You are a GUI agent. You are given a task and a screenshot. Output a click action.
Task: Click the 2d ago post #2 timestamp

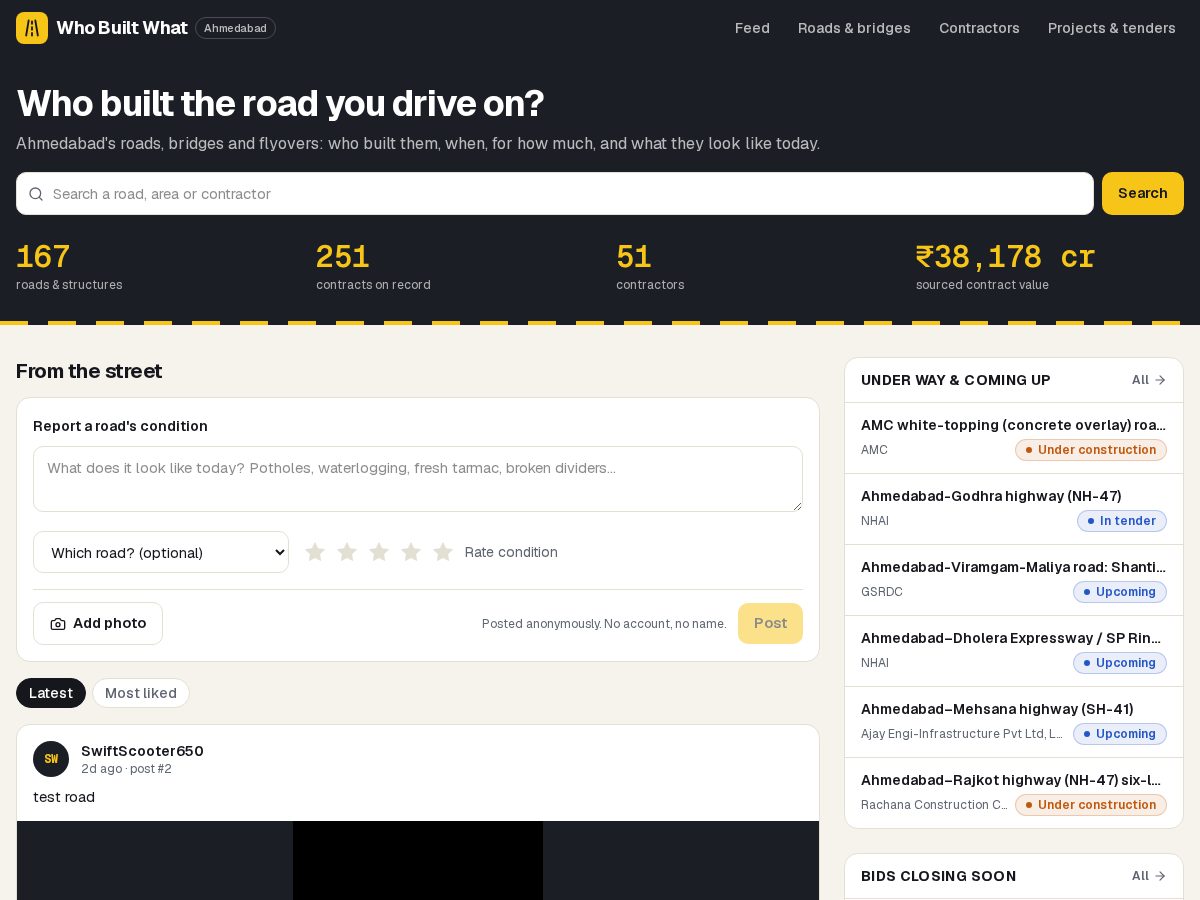click(x=126, y=769)
